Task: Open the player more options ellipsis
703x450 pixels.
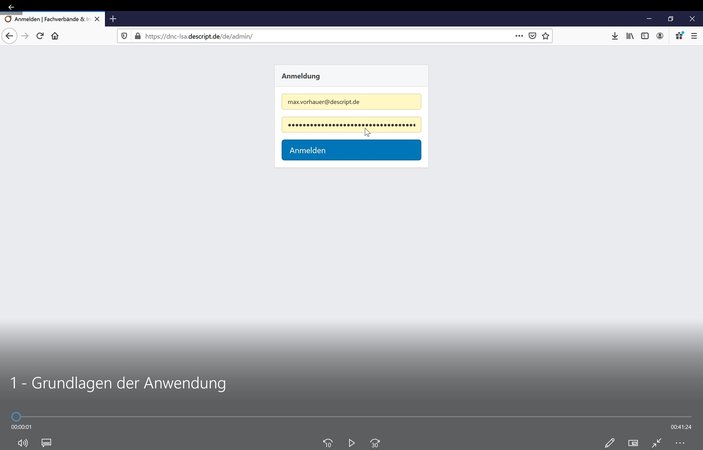Action: pyautogui.click(x=680, y=443)
